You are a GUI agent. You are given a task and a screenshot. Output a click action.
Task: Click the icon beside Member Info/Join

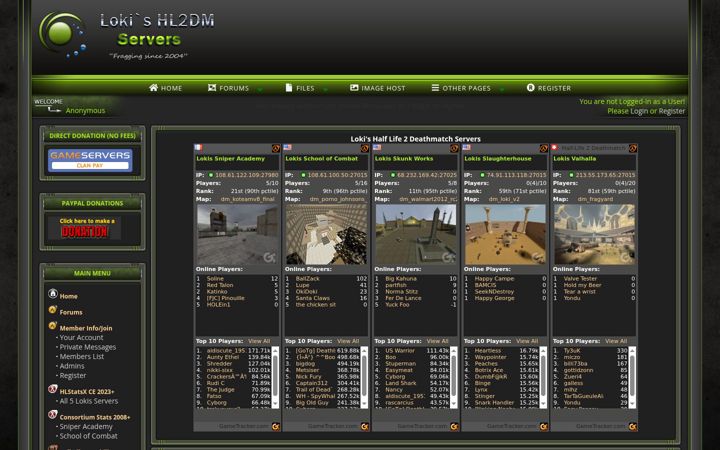[53, 326]
